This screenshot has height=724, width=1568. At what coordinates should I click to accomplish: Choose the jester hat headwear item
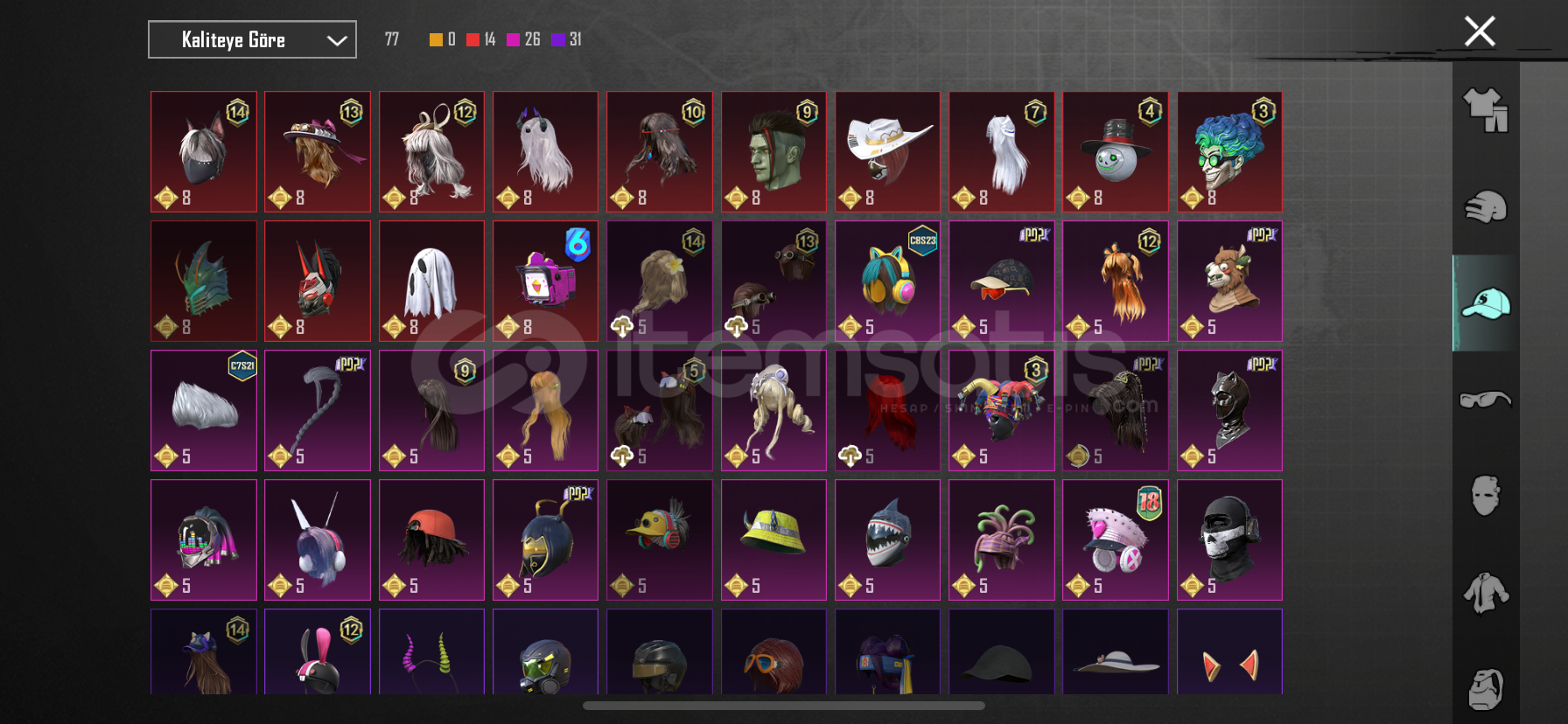[1001, 410]
